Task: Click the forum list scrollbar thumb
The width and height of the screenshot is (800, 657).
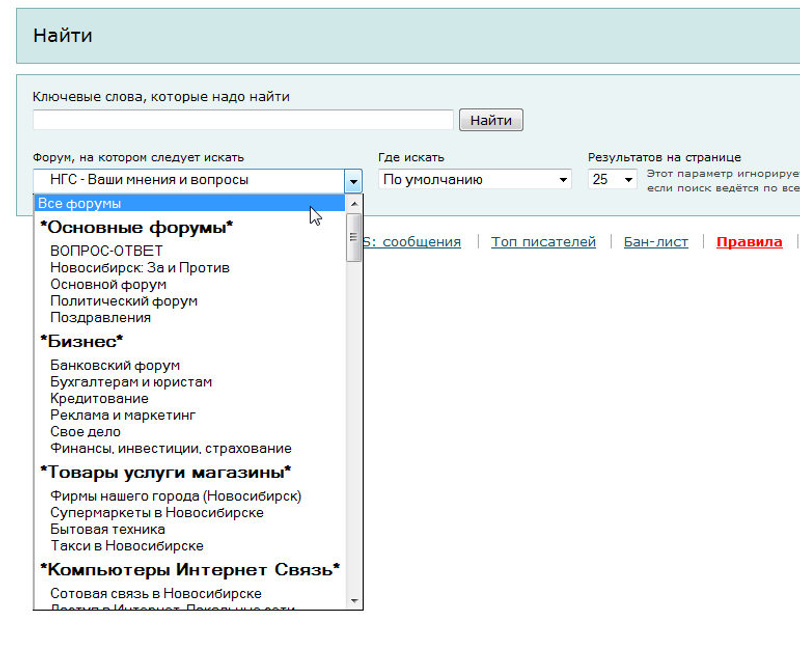Action: coord(354,237)
